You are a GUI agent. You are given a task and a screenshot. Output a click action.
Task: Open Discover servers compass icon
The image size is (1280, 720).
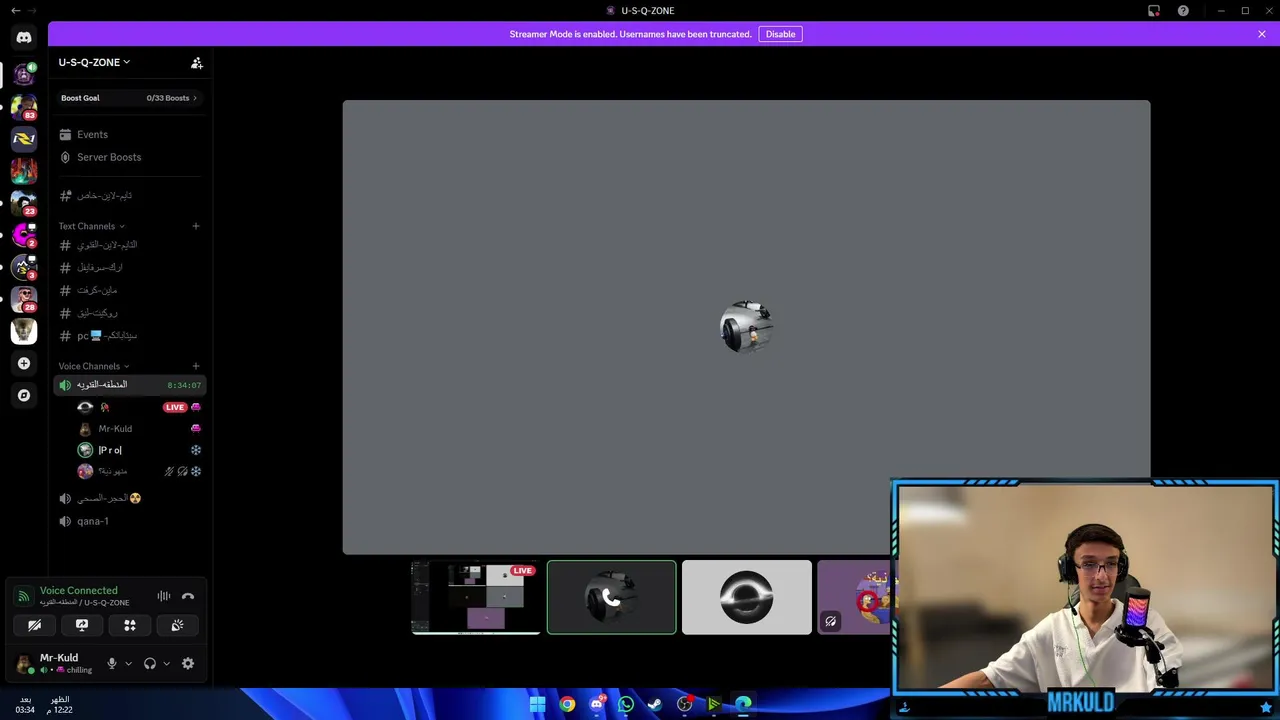(x=24, y=395)
